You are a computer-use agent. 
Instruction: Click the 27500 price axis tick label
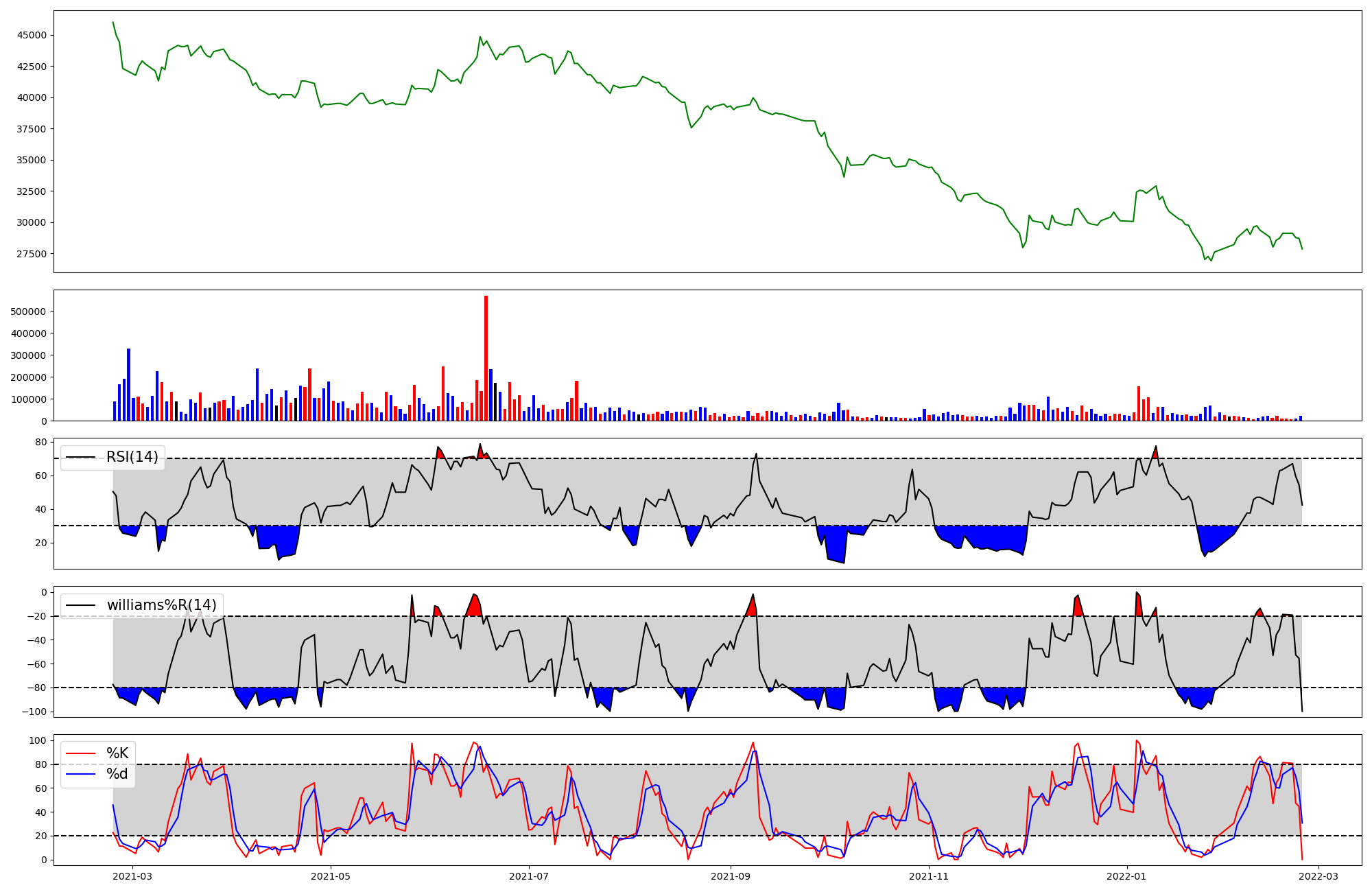(x=32, y=254)
